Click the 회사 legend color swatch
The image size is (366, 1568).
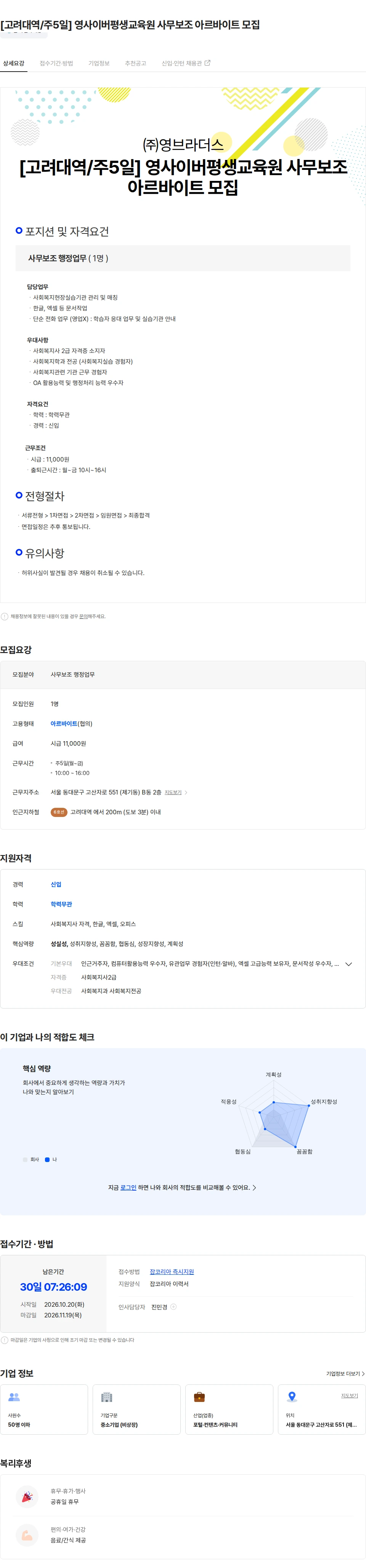(25, 1160)
